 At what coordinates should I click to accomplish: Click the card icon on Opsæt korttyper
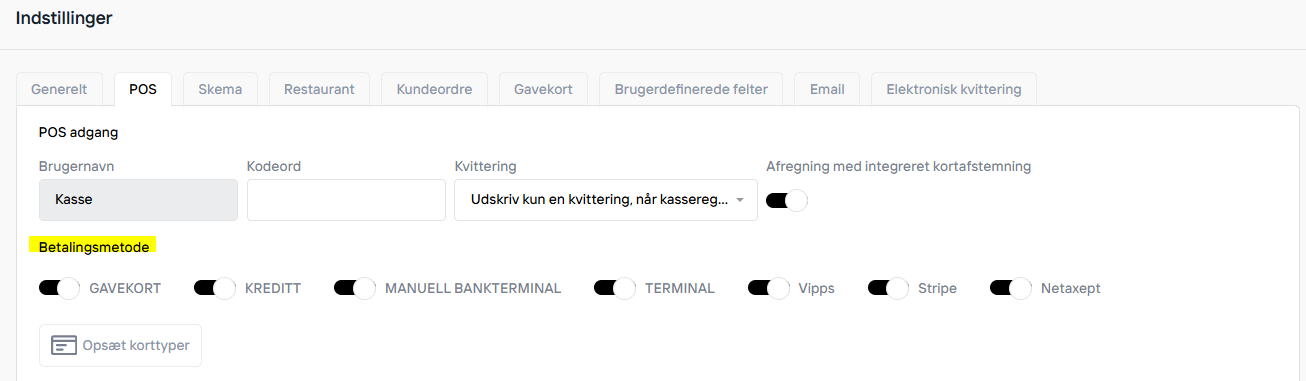pyautogui.click(x=64, y=346)
